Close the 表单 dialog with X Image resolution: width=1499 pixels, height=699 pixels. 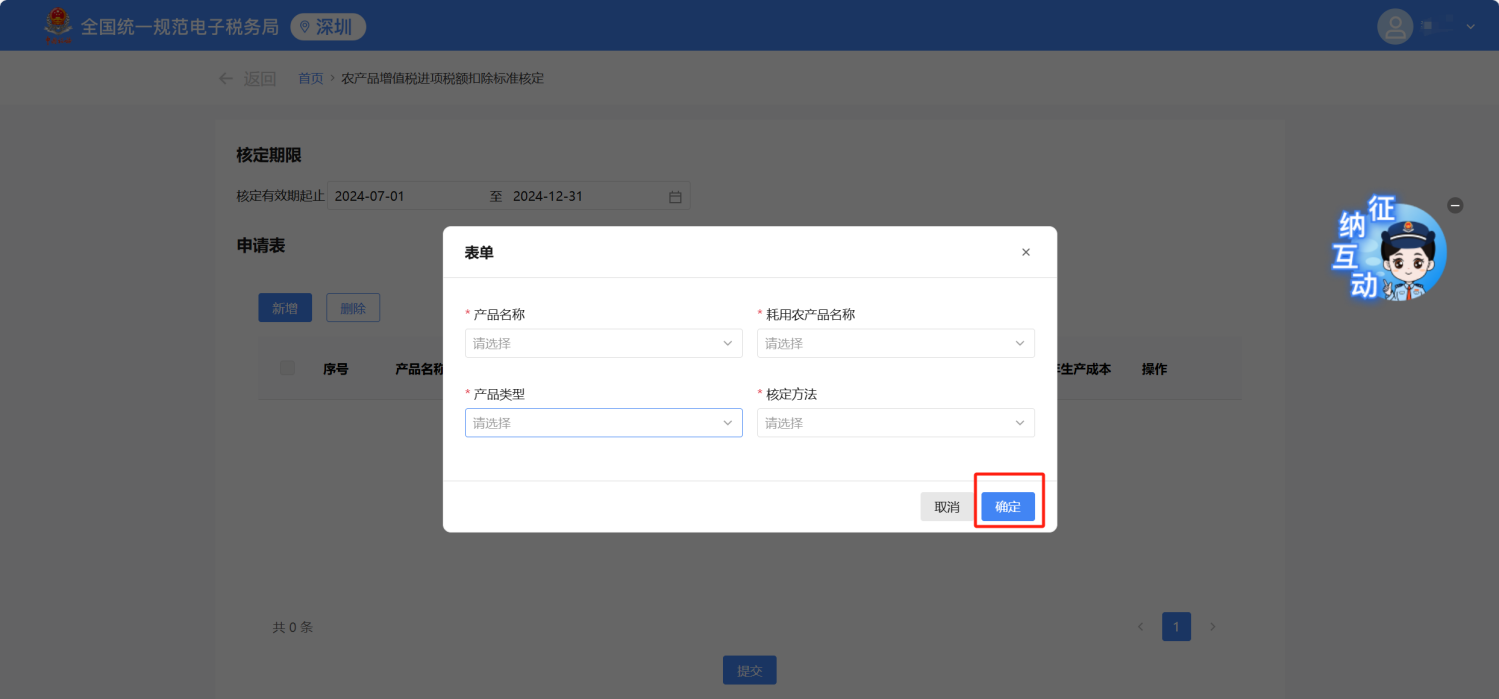pos(1026,252)
